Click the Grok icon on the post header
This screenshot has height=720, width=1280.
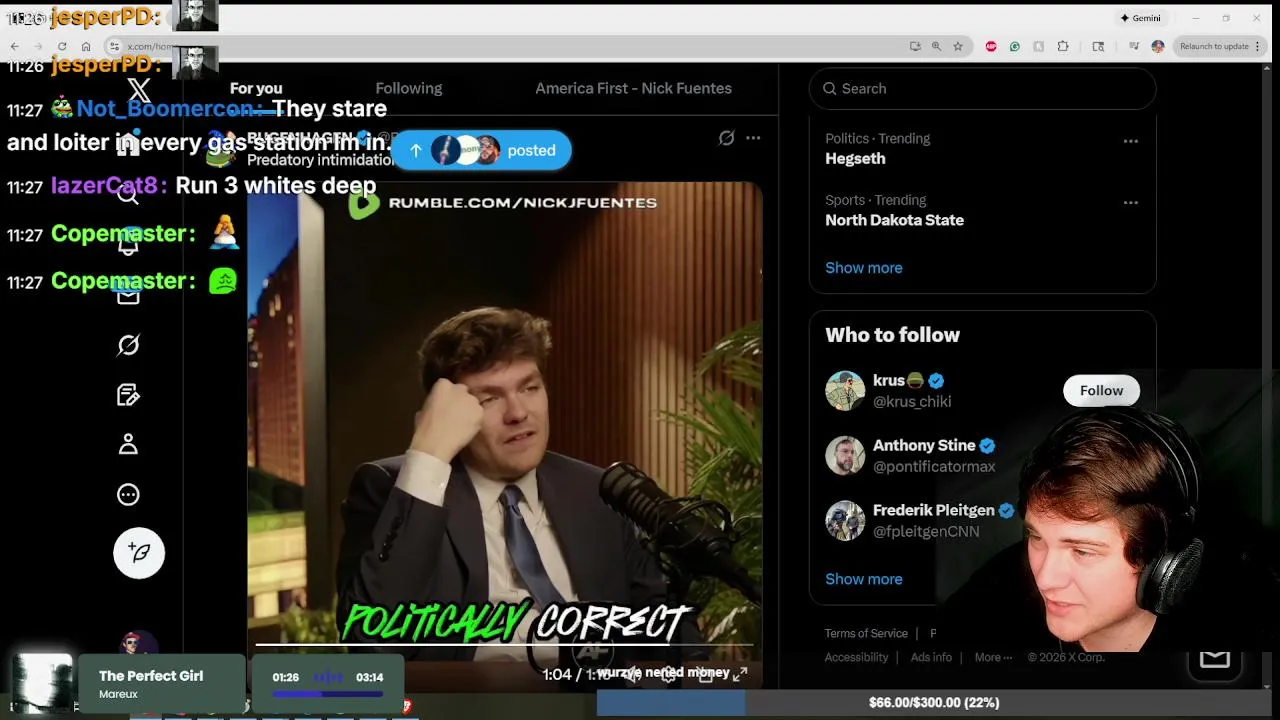click(727, 138)
